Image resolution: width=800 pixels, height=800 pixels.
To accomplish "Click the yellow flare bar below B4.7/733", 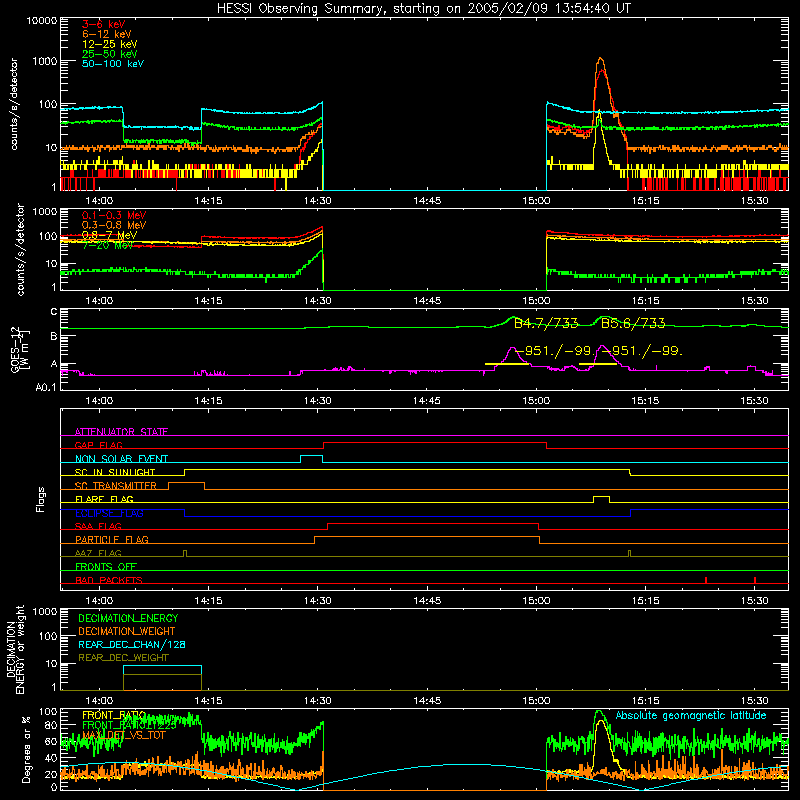I will coord(507,364).
